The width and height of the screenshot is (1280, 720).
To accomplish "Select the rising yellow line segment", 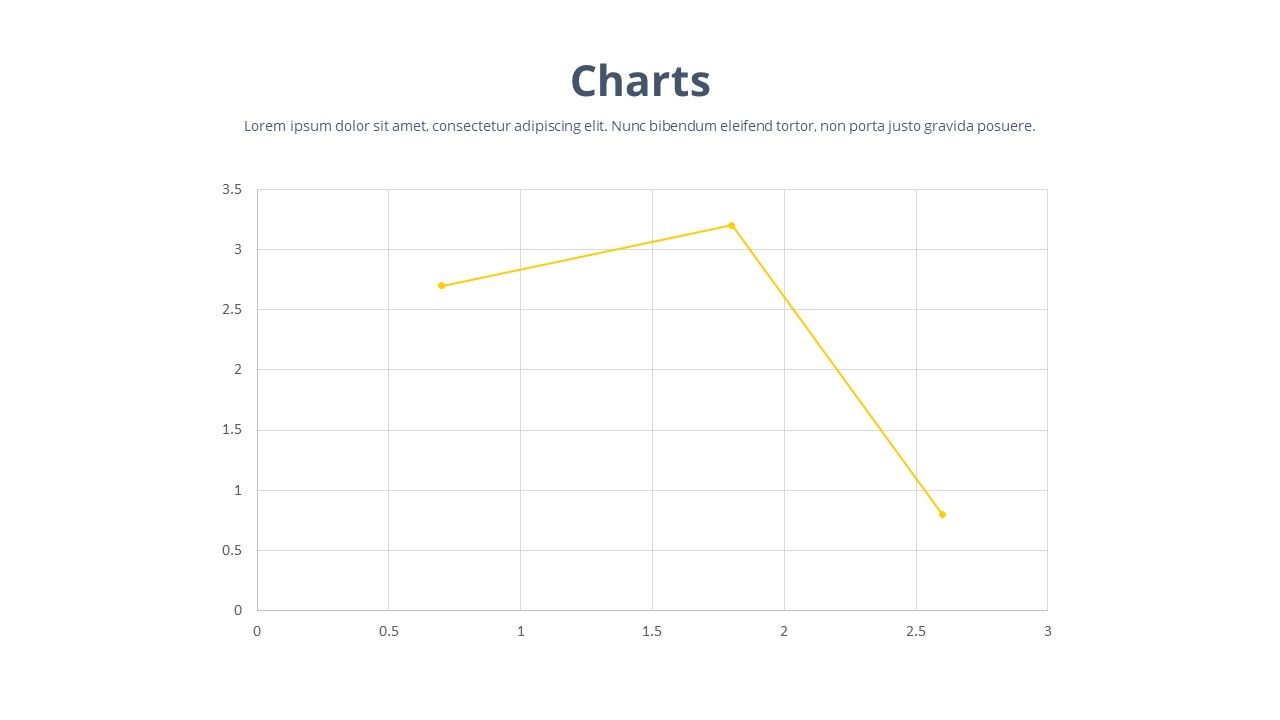I will (x=586, y=256).
